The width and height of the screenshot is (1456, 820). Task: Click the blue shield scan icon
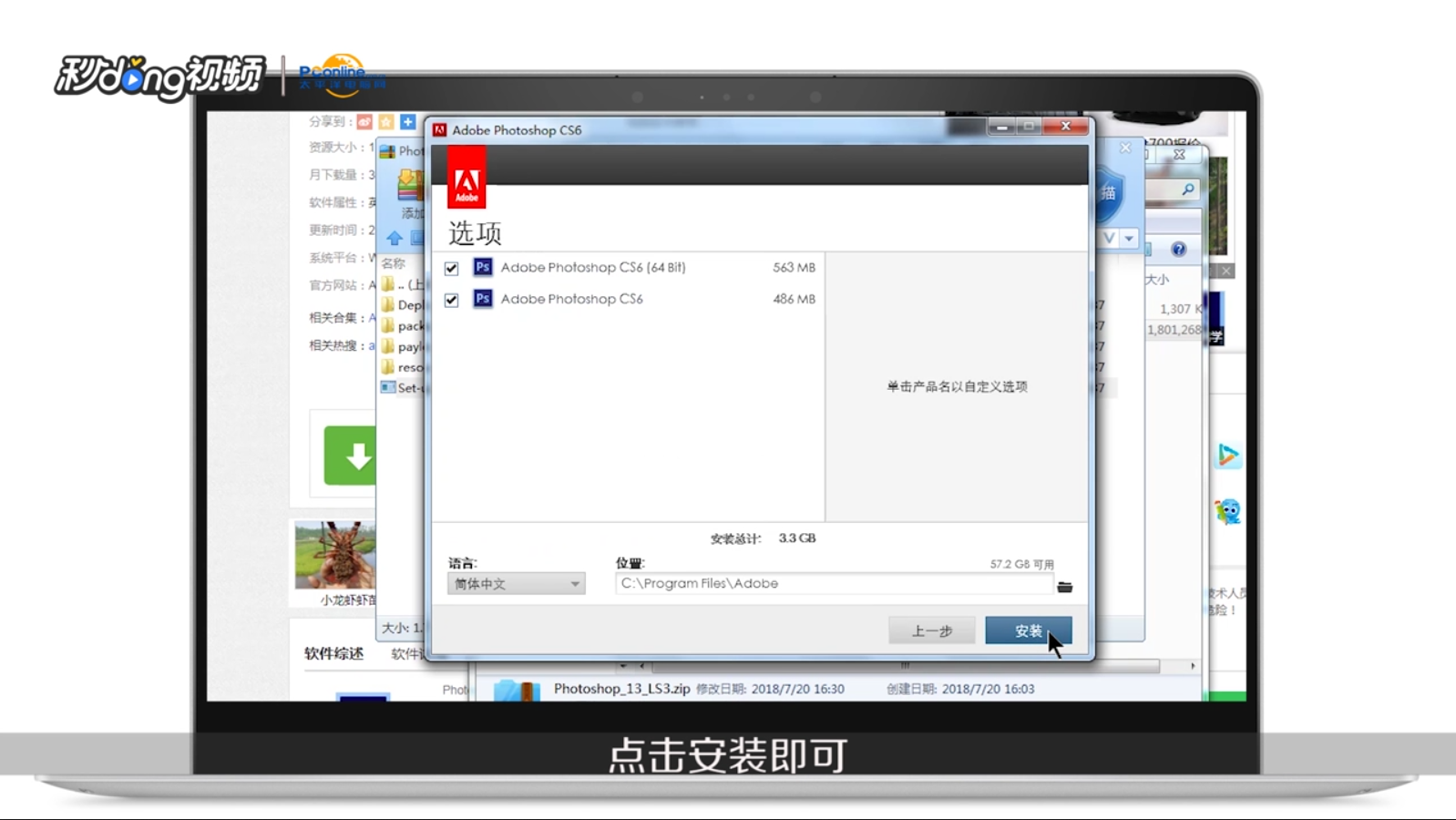1109,193
